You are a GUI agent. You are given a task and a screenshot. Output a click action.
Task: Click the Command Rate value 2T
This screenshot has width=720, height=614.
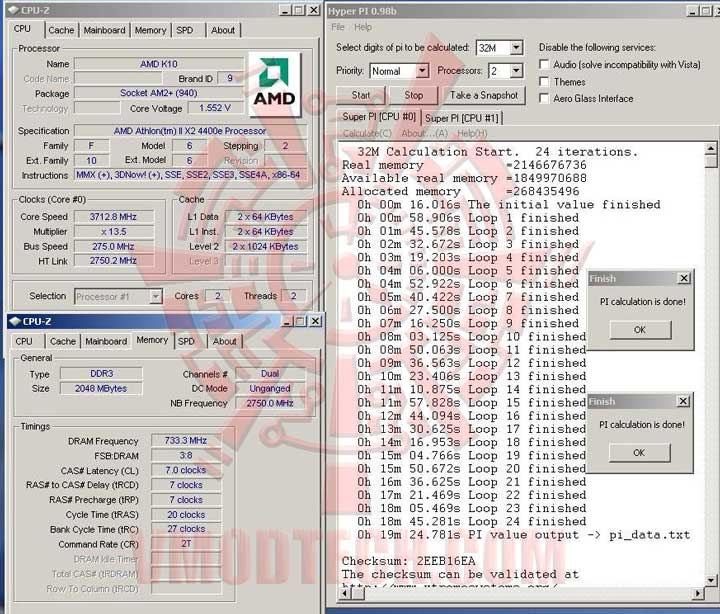point(186,544)
